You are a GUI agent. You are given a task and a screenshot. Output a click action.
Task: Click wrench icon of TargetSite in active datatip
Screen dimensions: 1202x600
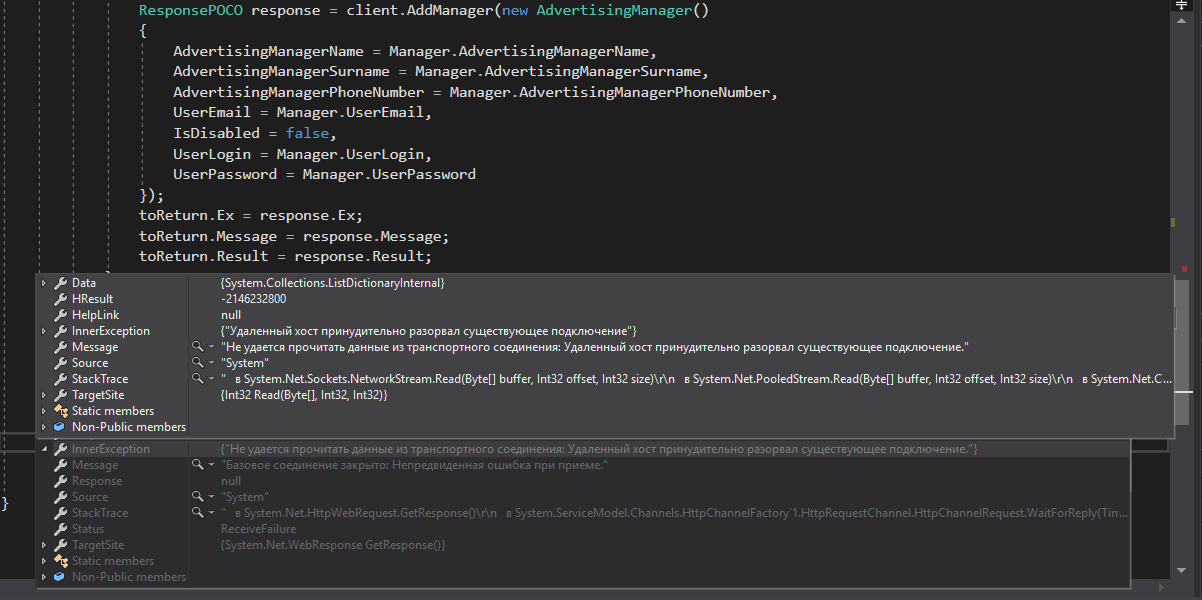click(60, 395)
